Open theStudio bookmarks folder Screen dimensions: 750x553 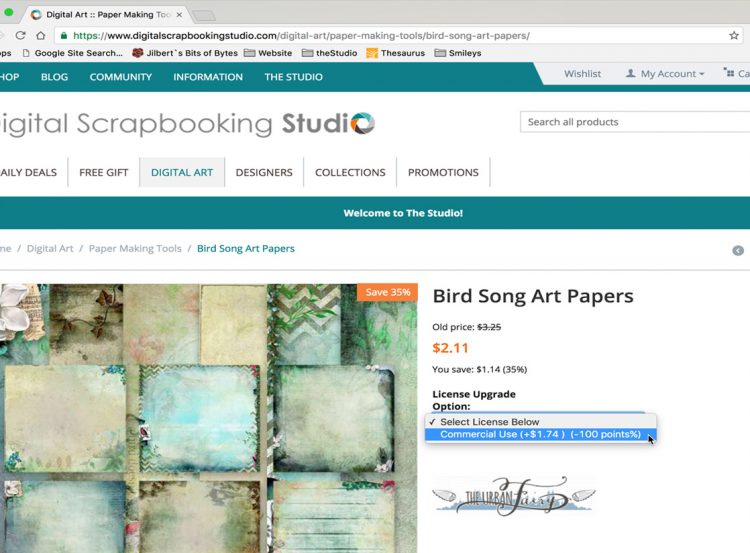pos(330,53)
